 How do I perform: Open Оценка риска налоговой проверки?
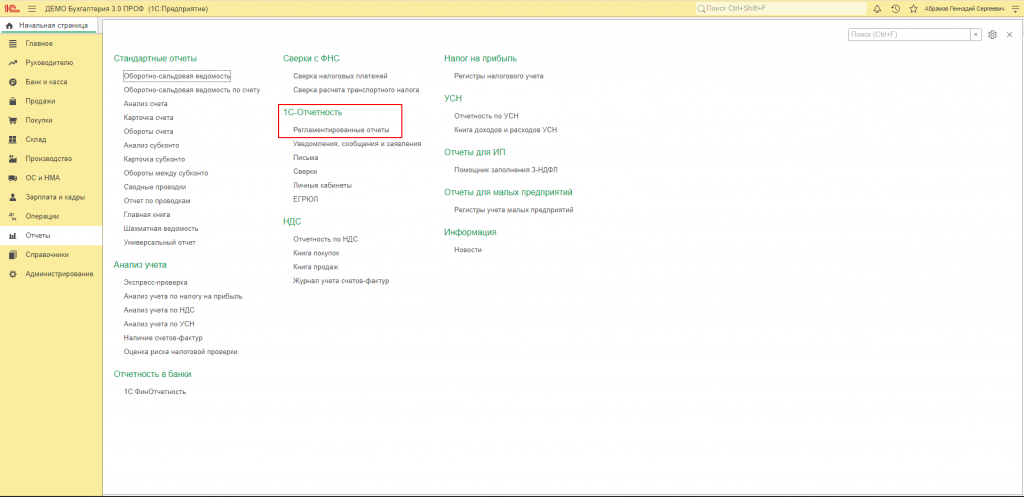coord(180,352)
